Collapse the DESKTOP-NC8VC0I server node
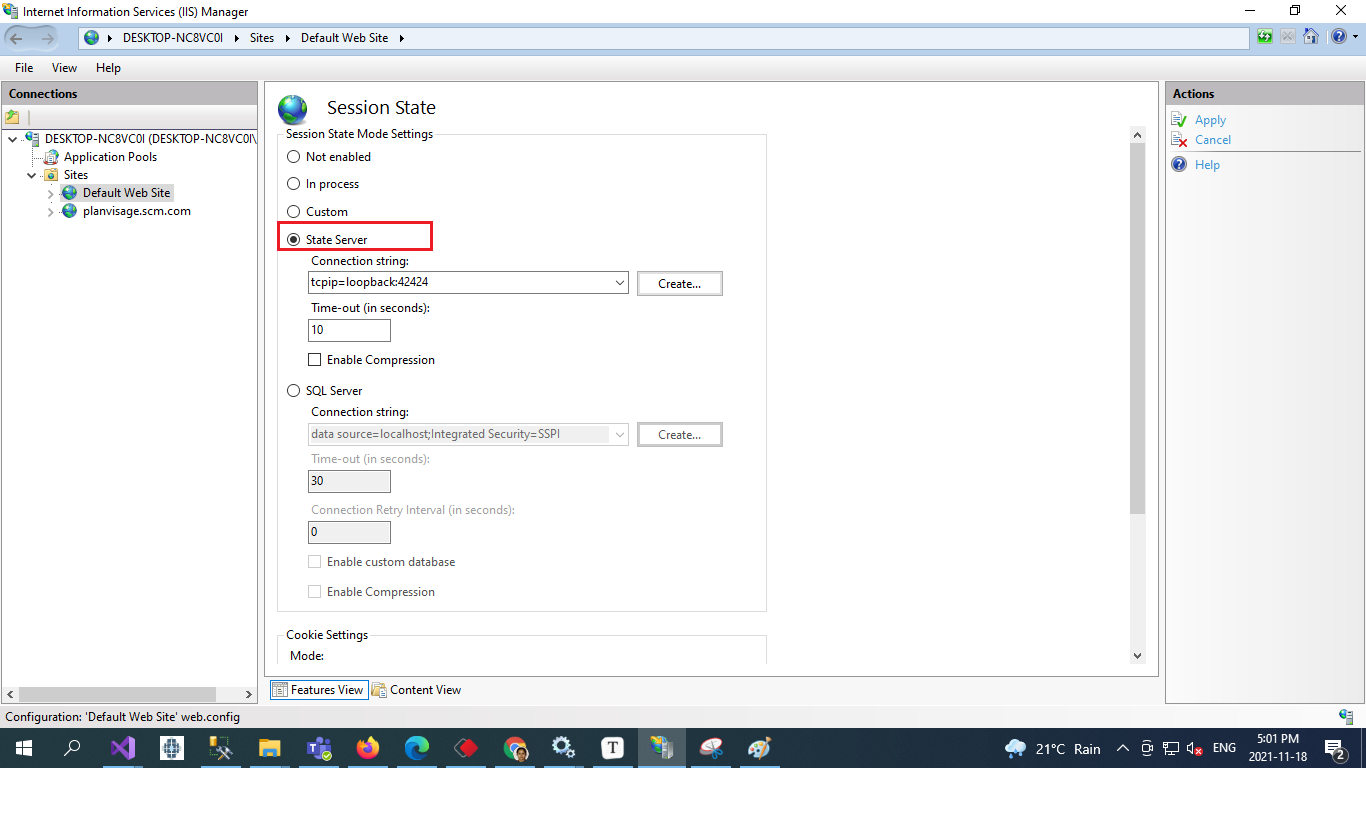 pos(12,139)
